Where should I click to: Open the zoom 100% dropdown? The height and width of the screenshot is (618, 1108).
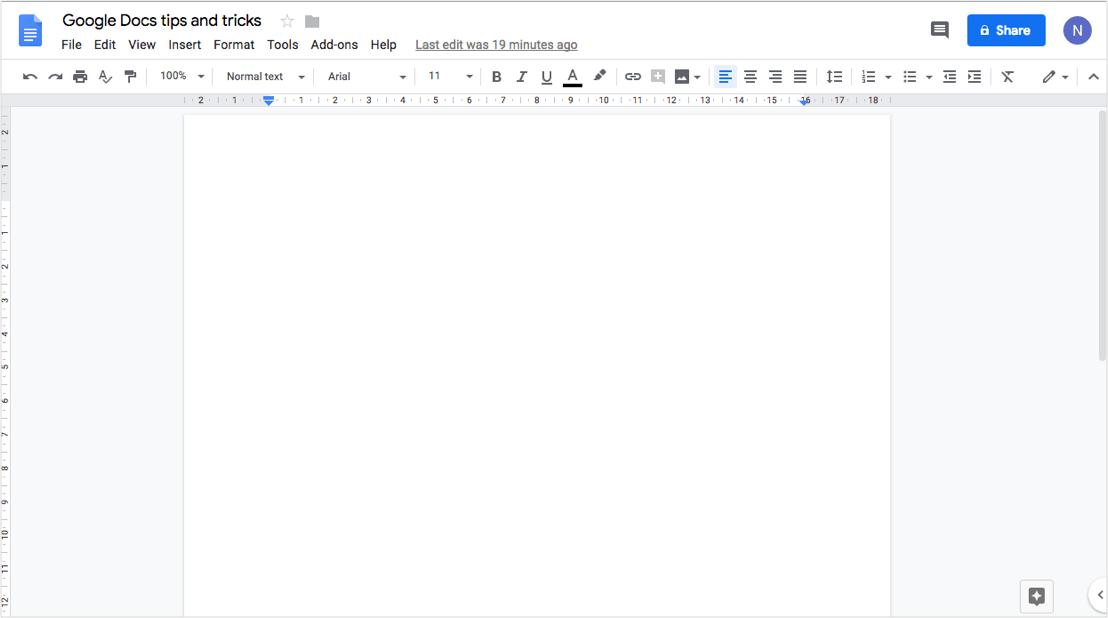pyautogui.click(x=182, y=76)
